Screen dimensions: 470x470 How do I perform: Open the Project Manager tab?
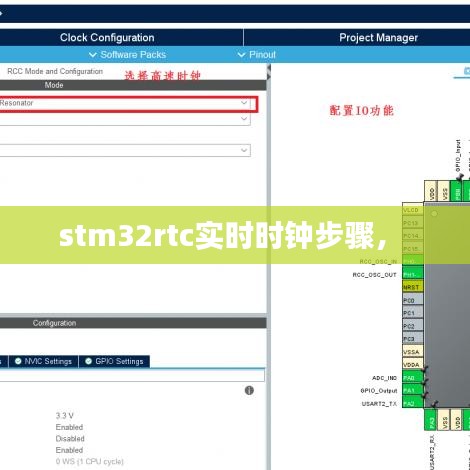click(378, 38)
